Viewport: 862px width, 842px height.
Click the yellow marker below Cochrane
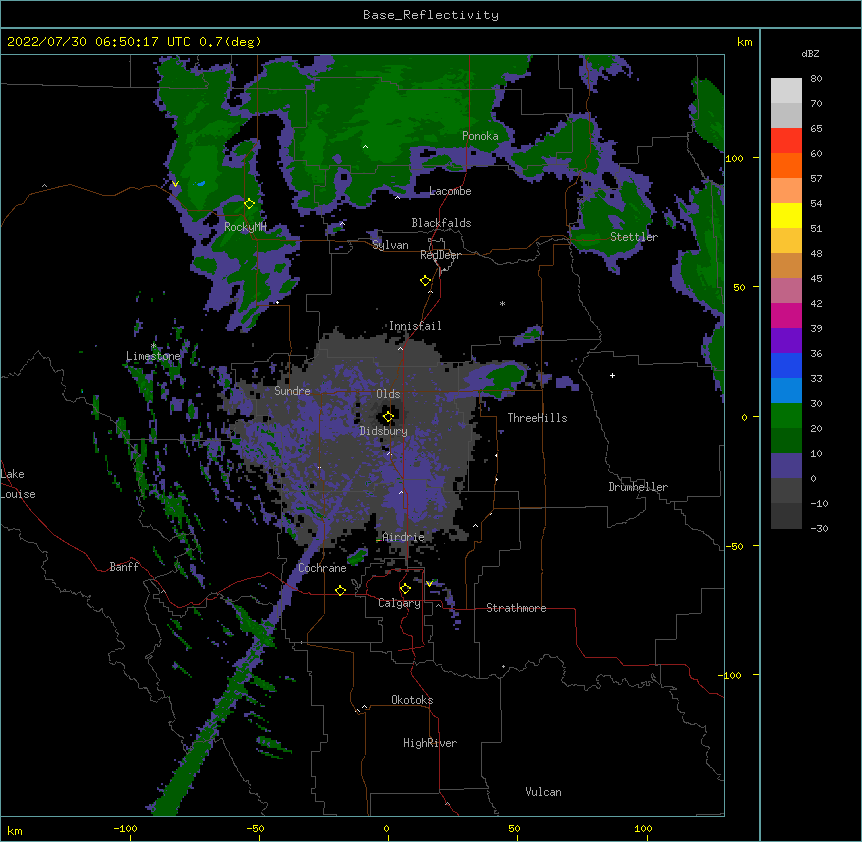coord(340,590)
